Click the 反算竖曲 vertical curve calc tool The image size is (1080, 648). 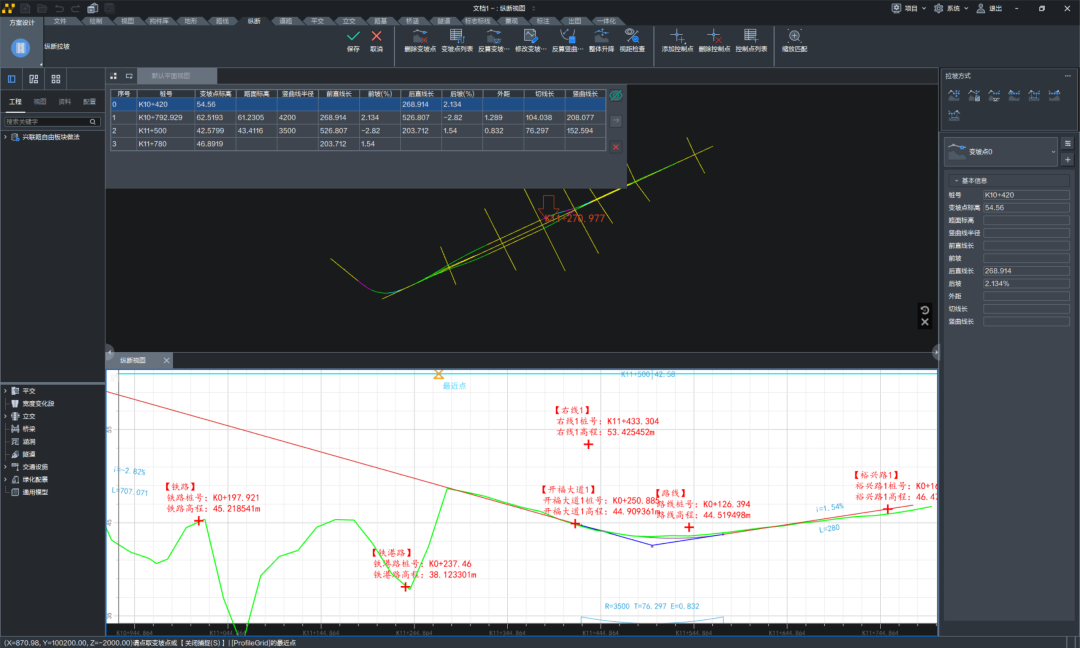coord(567,40)
